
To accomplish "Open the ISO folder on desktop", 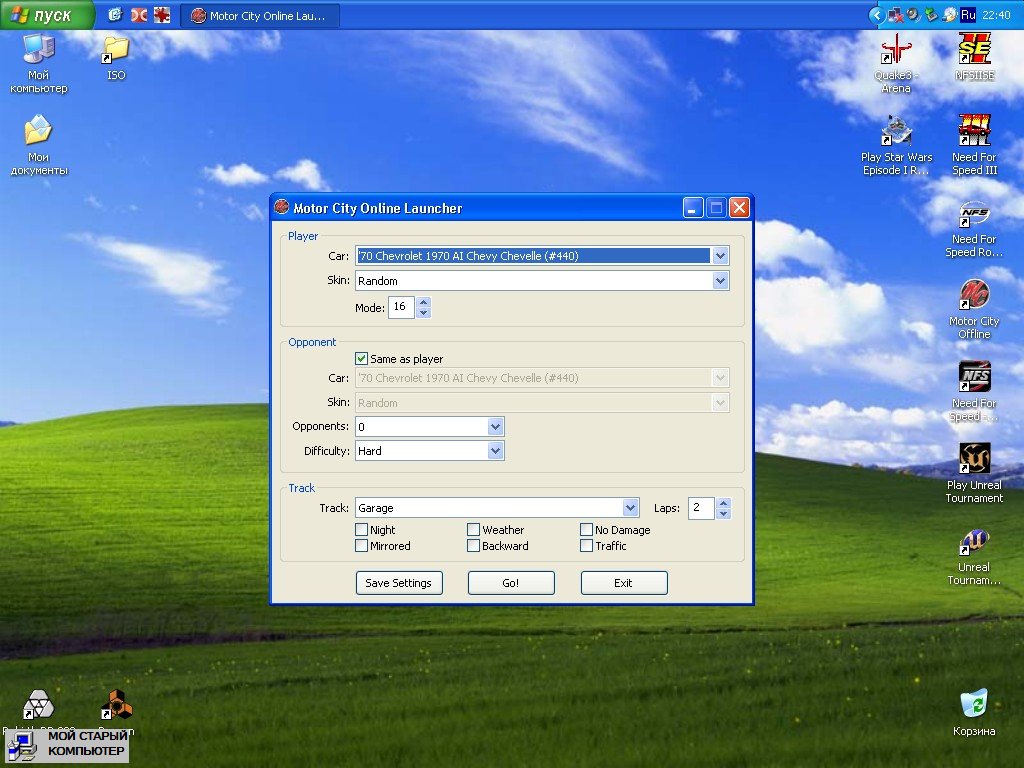I will [x=117, y=50].
